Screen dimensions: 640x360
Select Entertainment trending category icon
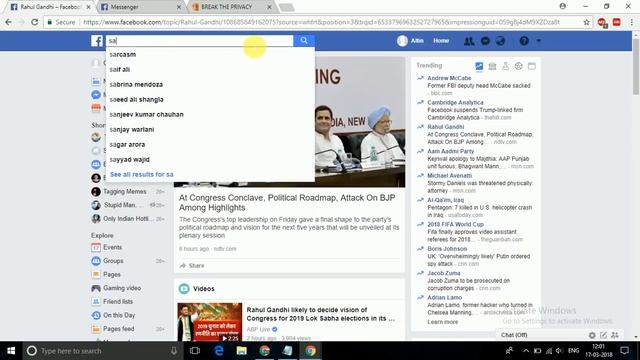click(x=531, y=66)
